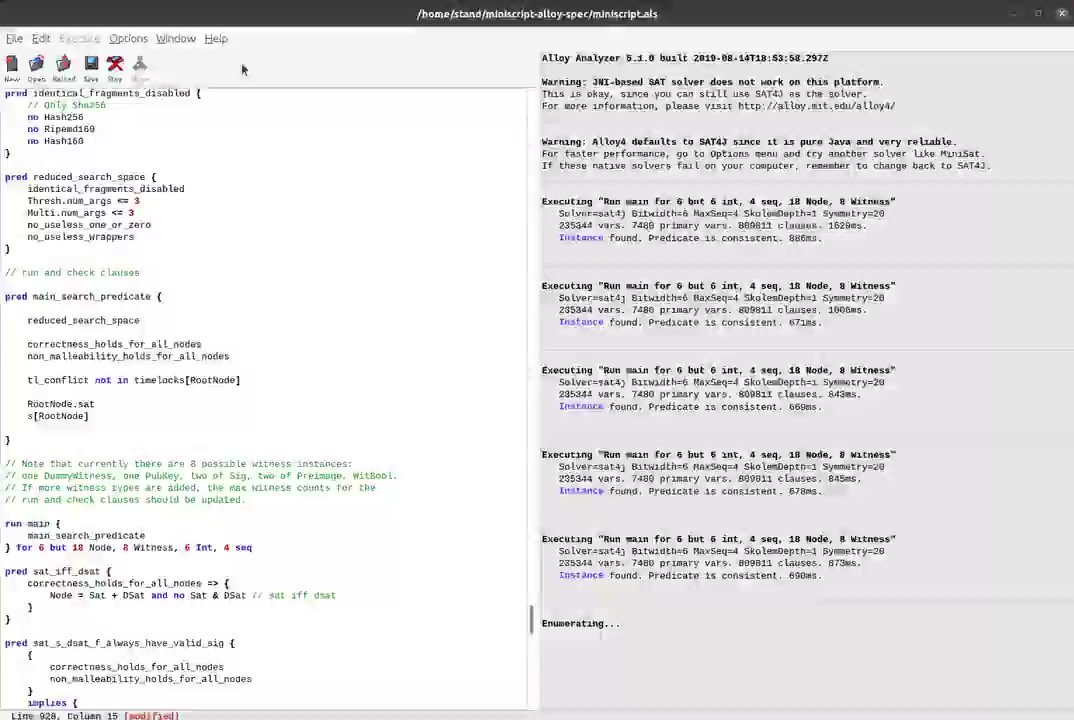Viewport: 1074px width, 720px height.
Task: Open the Edit menu
Action: [x=41, y=38]
